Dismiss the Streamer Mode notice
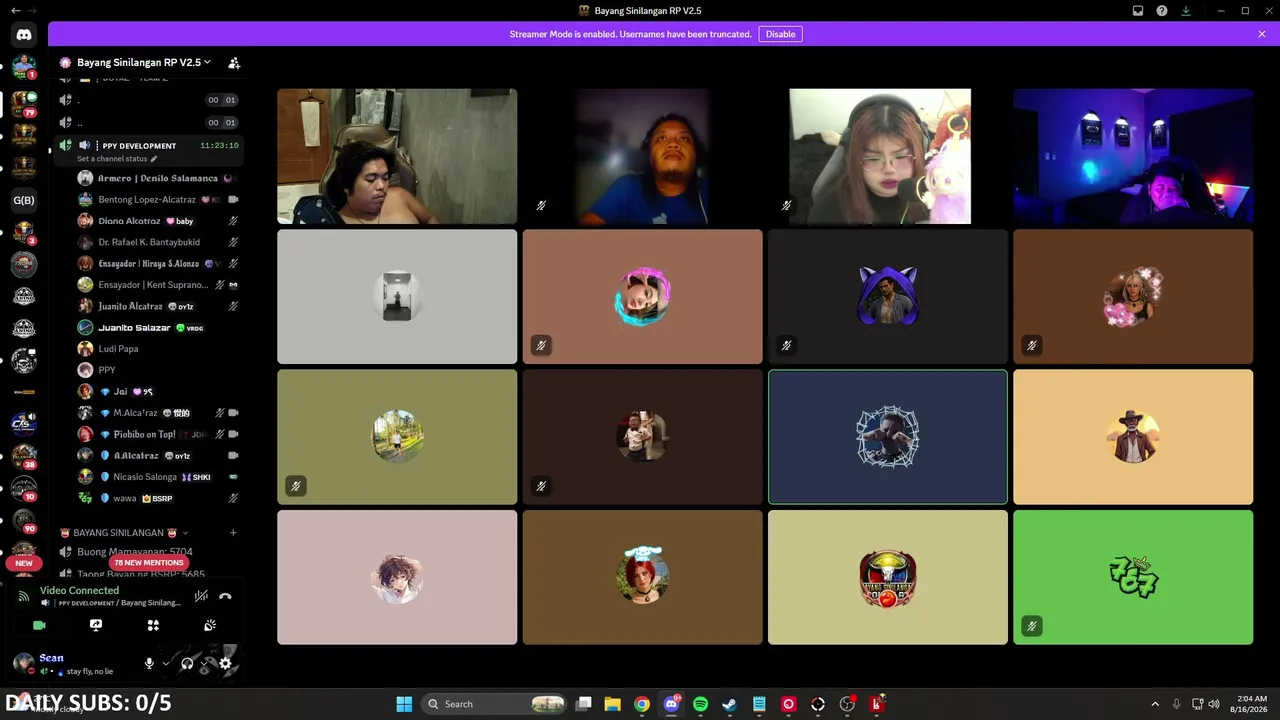Screen dimensions: 1280x720 [x=1262, y=34]
